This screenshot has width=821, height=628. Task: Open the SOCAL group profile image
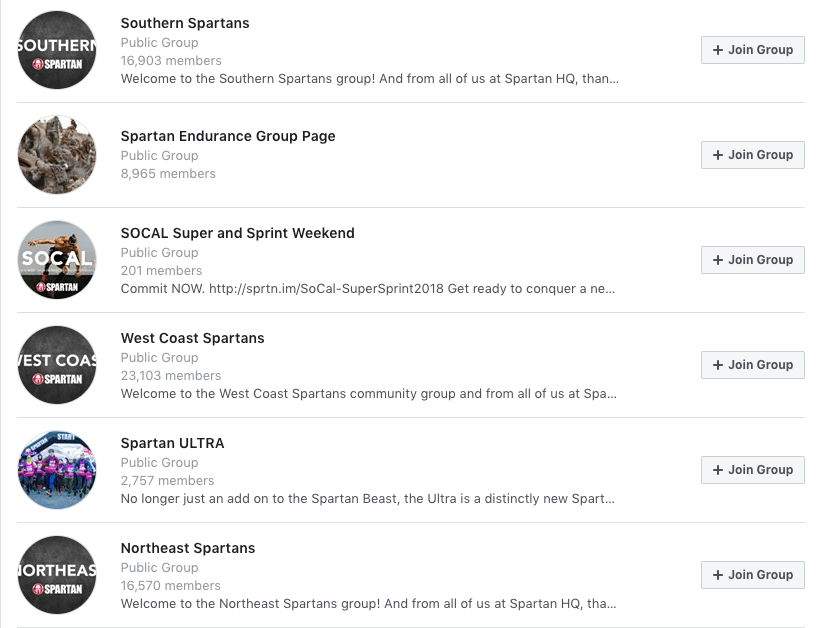click(x=57, y=260)
